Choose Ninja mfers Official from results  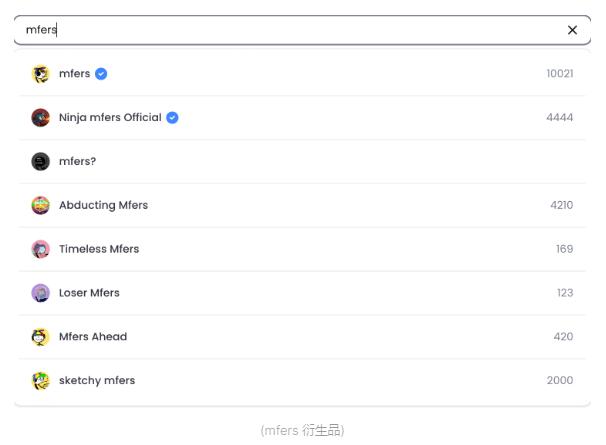tap(110, 118)
